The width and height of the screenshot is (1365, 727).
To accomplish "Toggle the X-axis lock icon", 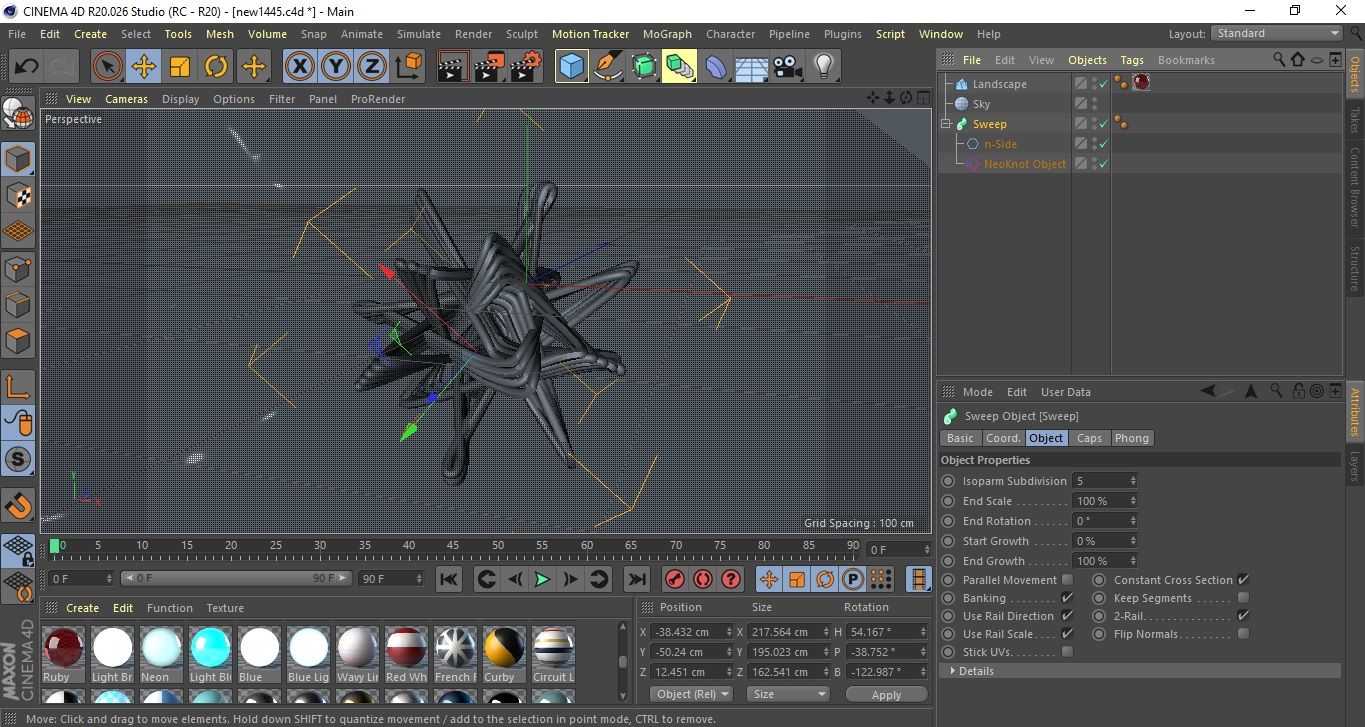I will coord(299,67).
